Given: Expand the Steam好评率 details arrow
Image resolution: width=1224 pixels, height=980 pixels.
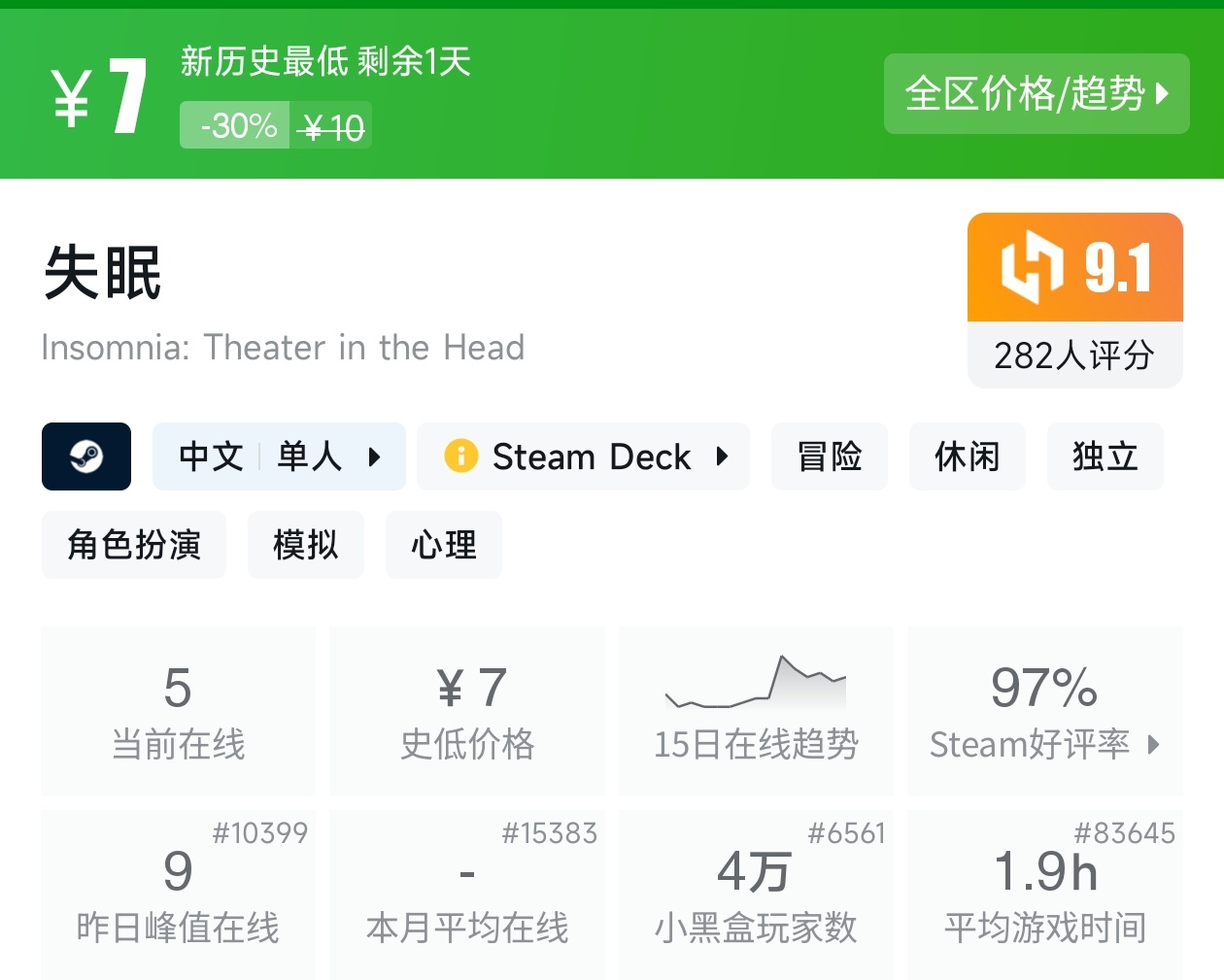Looking at the screenshot, I should pyautogui.click(x=1152, y=746).
